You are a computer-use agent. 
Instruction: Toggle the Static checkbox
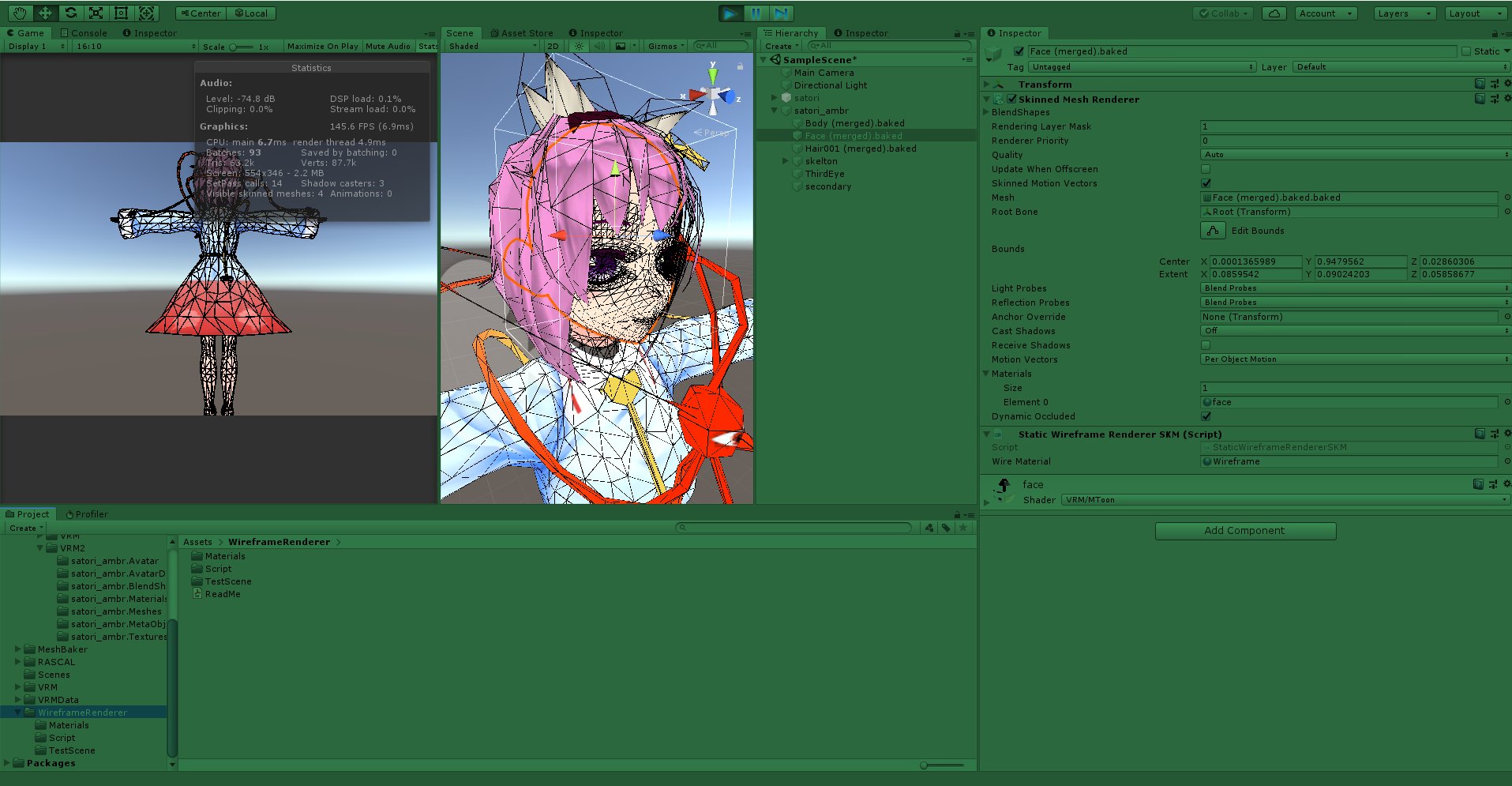[1466, 51]
